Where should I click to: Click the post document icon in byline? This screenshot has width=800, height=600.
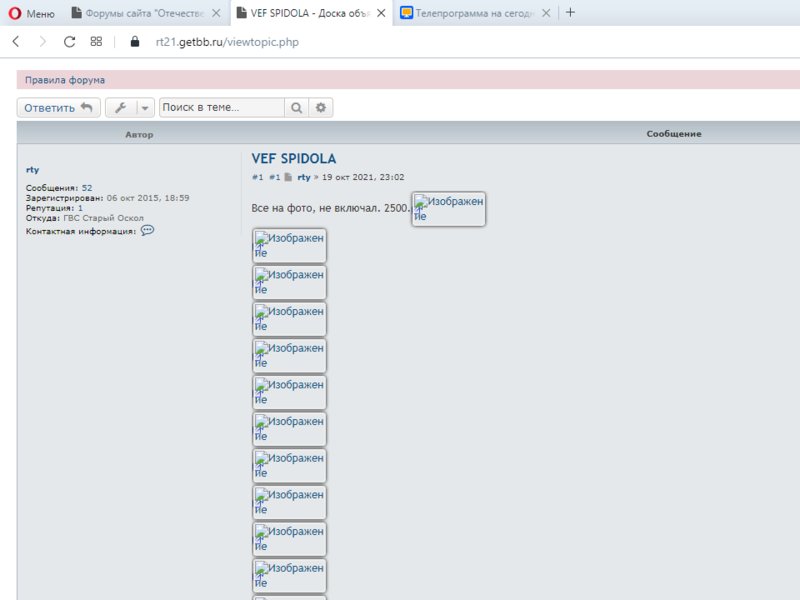pyautogui.click(x=288, y=177)
